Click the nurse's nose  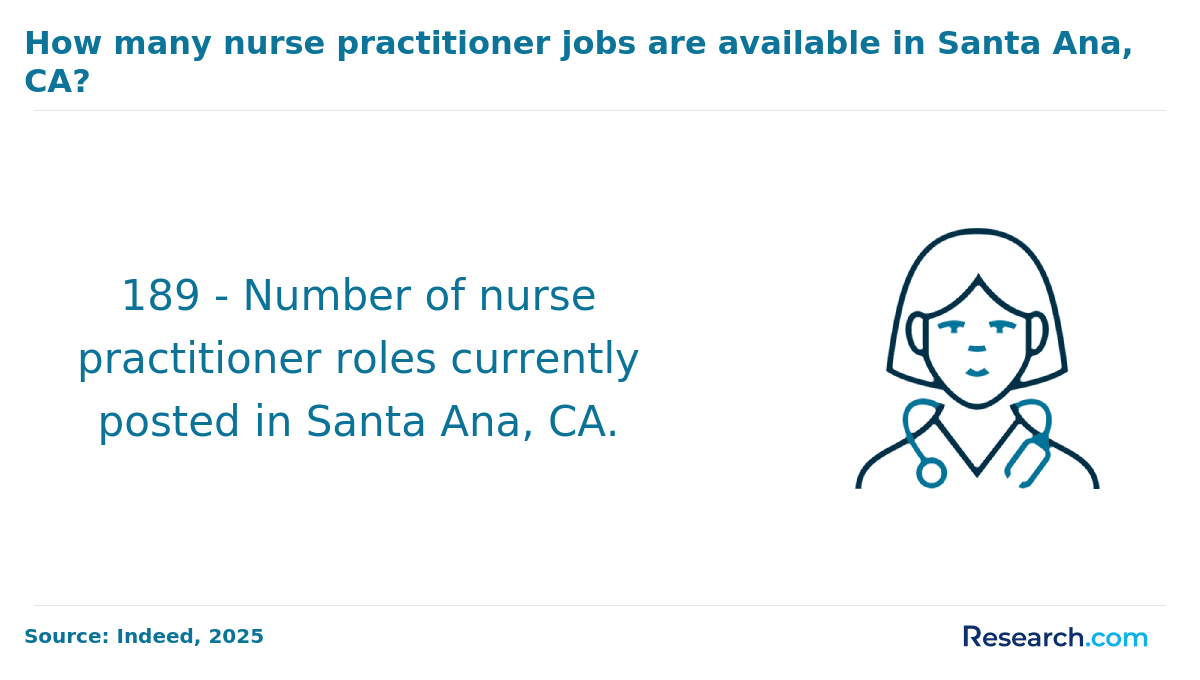(977, 348)
